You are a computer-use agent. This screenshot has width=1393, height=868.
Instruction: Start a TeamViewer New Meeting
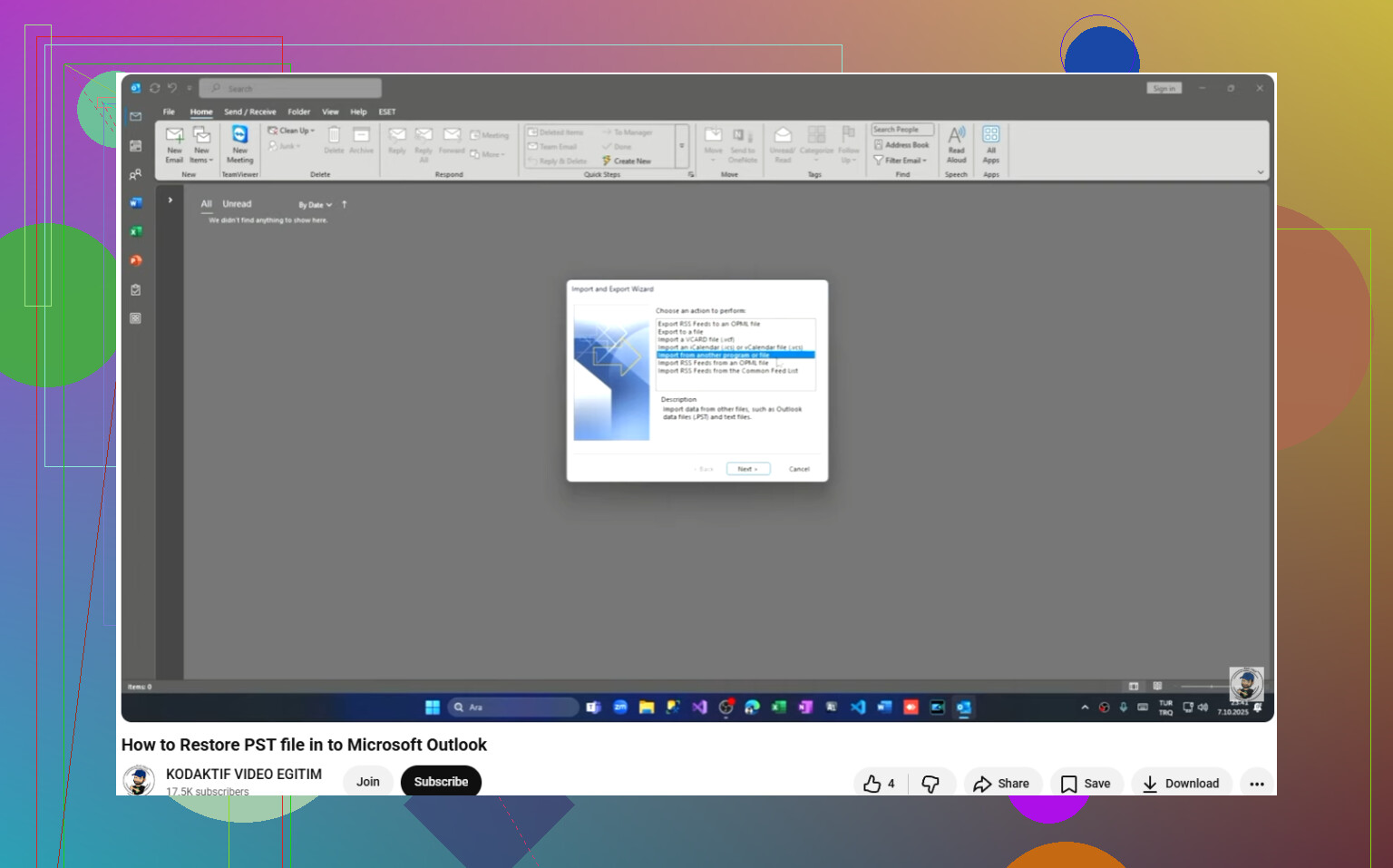click(239, 144)
